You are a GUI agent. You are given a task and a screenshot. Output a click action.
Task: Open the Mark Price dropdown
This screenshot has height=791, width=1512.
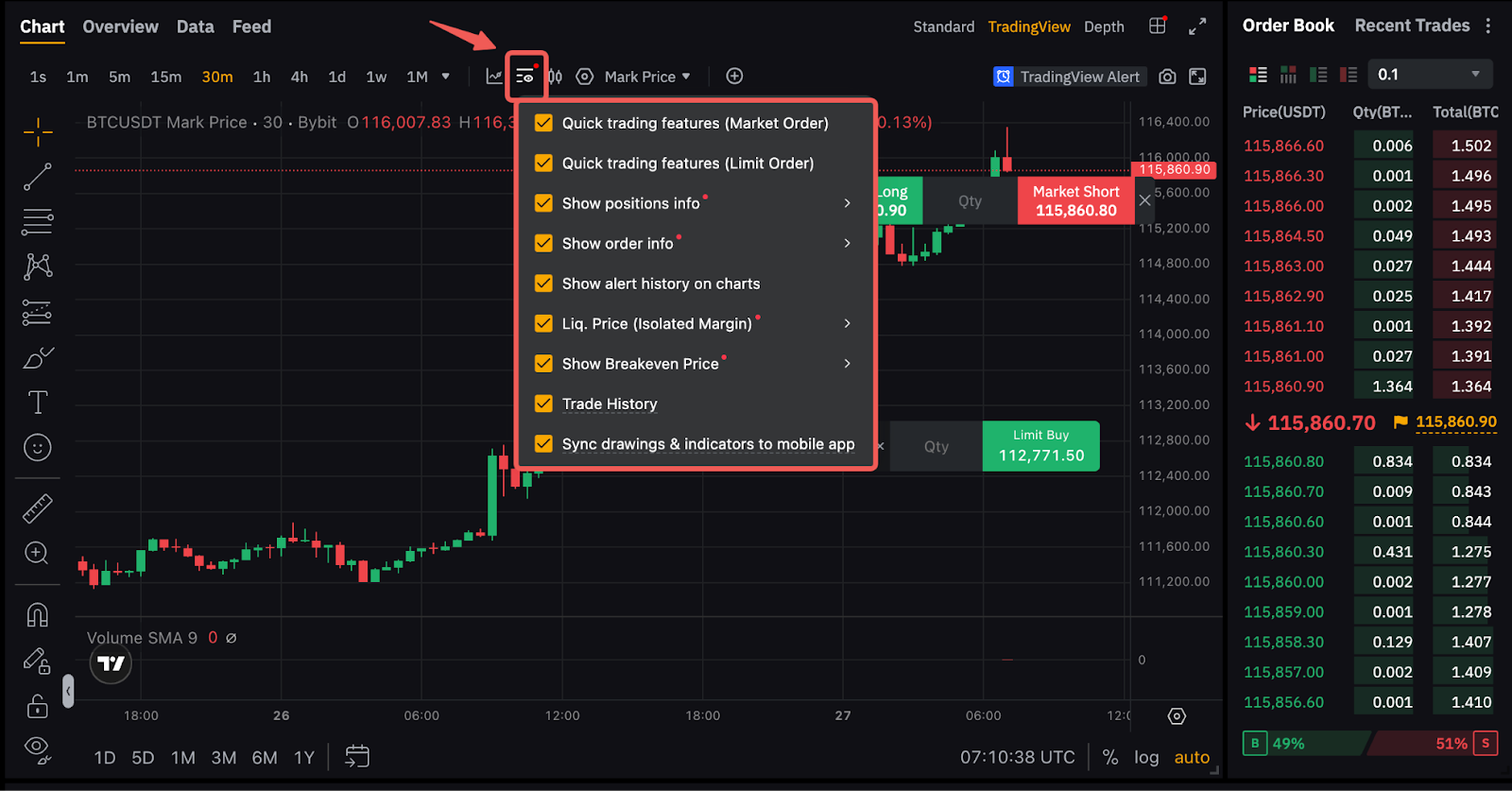(647, 77)
